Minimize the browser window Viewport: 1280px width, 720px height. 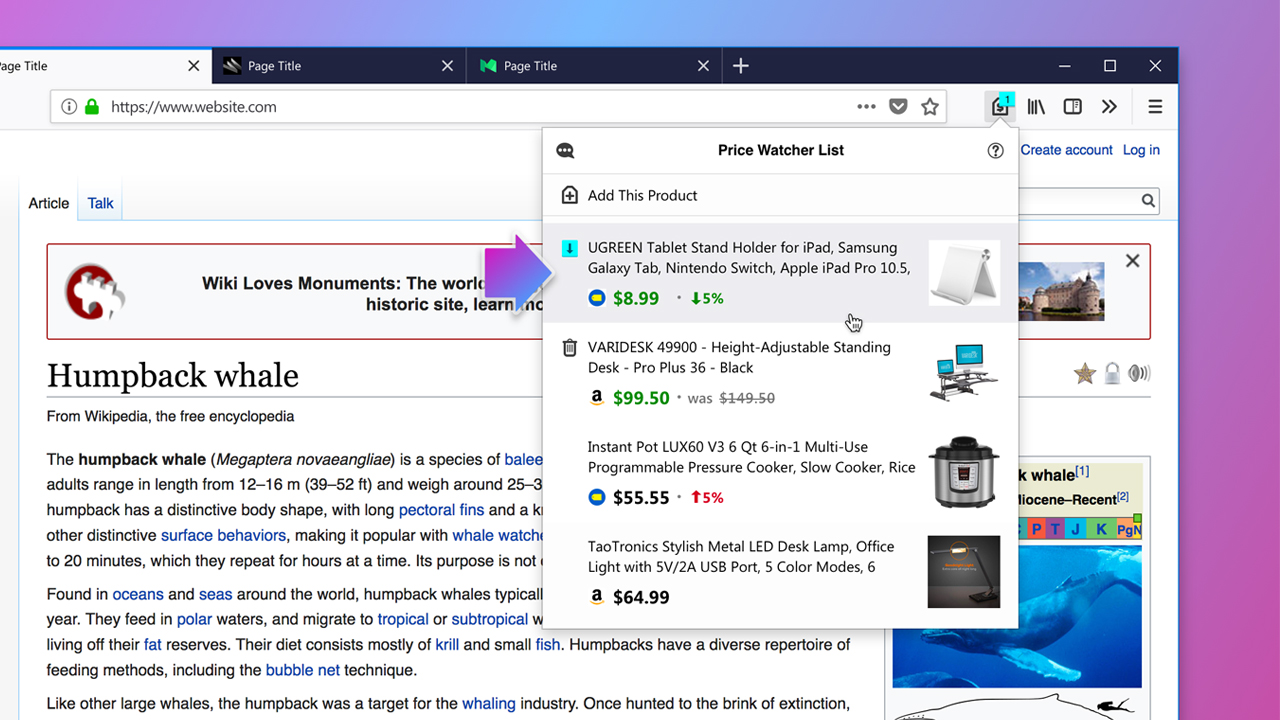(1064, 66)
